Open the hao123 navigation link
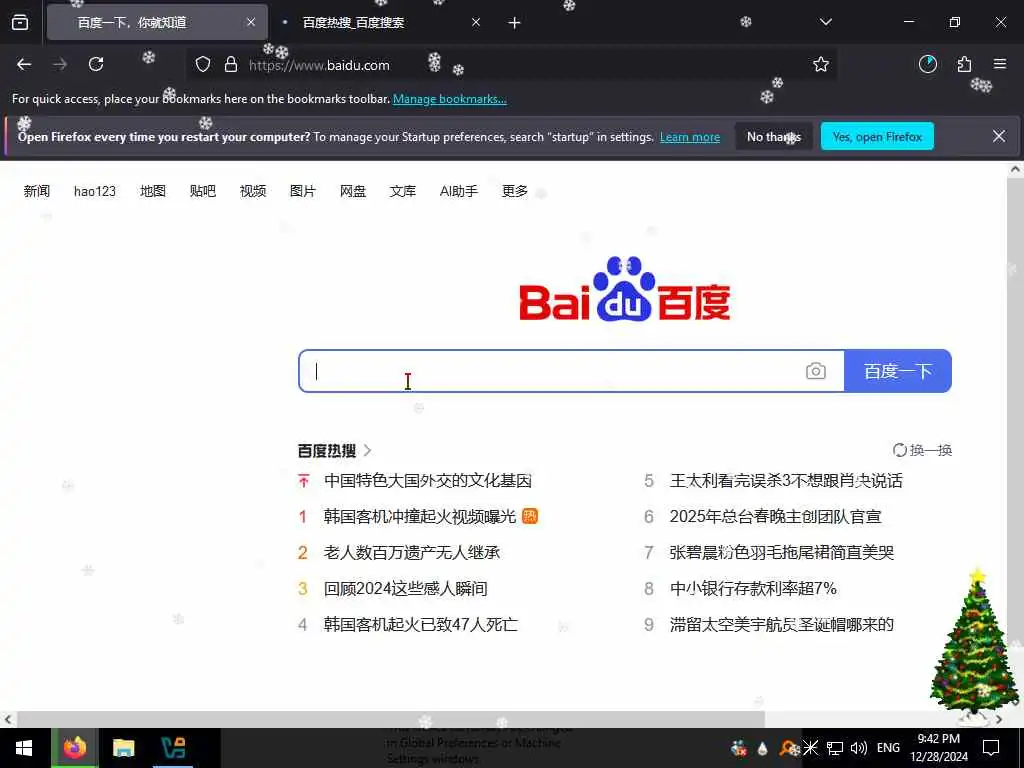Viewport: 1024px width, 768px height. pyautogui.click(x=95, y=191)
